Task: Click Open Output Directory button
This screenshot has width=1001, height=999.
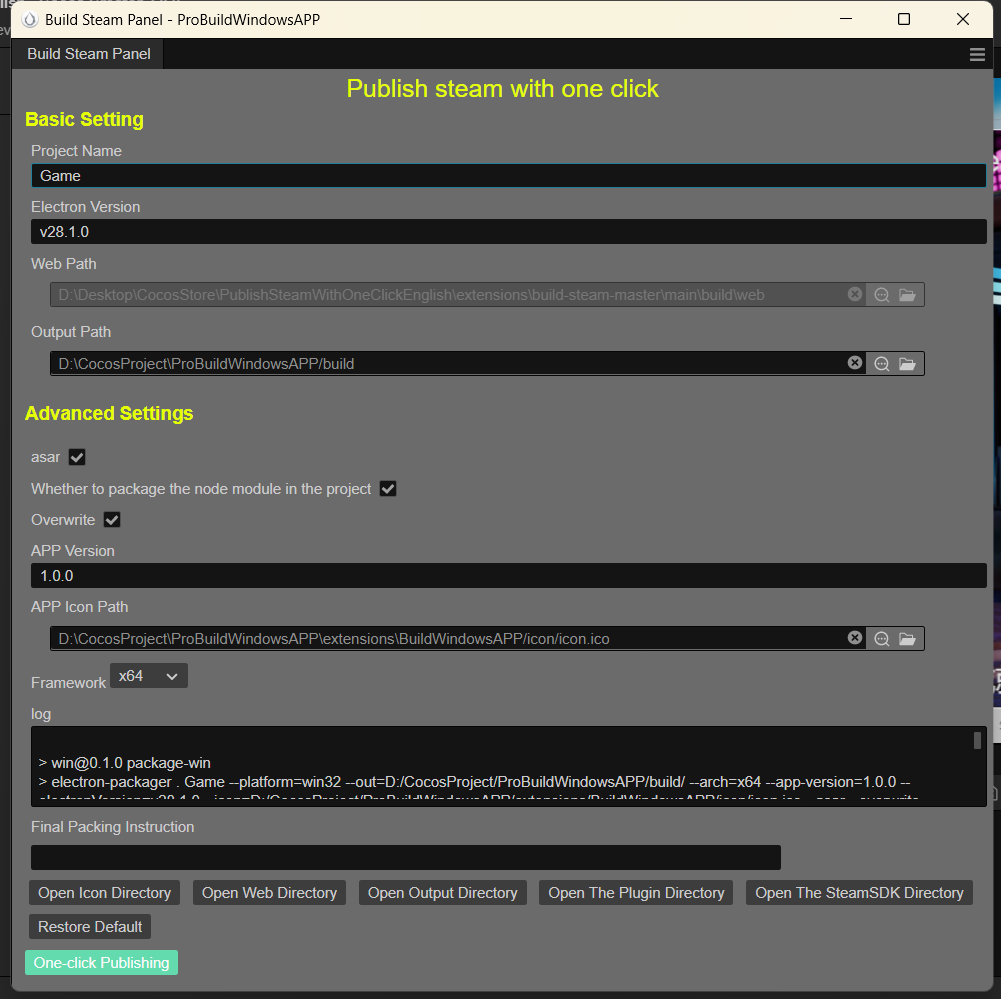Action: 442,892
